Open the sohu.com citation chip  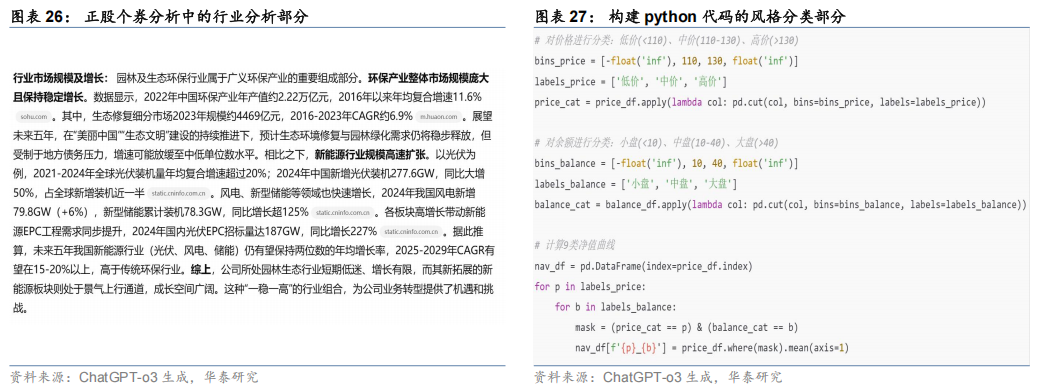(x=33, y=117)
